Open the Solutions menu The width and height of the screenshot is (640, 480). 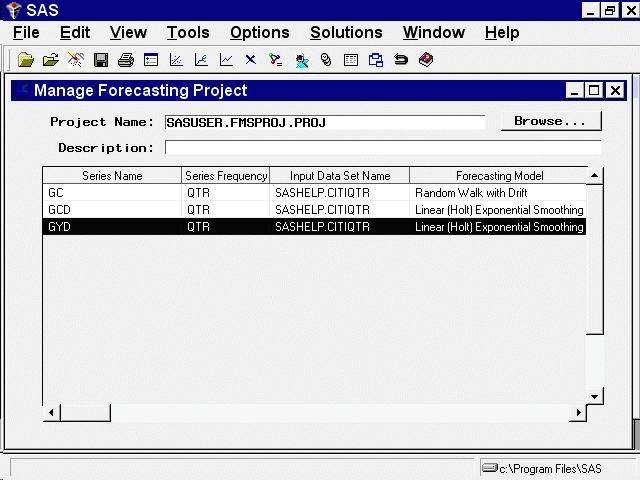click(346, 33)
